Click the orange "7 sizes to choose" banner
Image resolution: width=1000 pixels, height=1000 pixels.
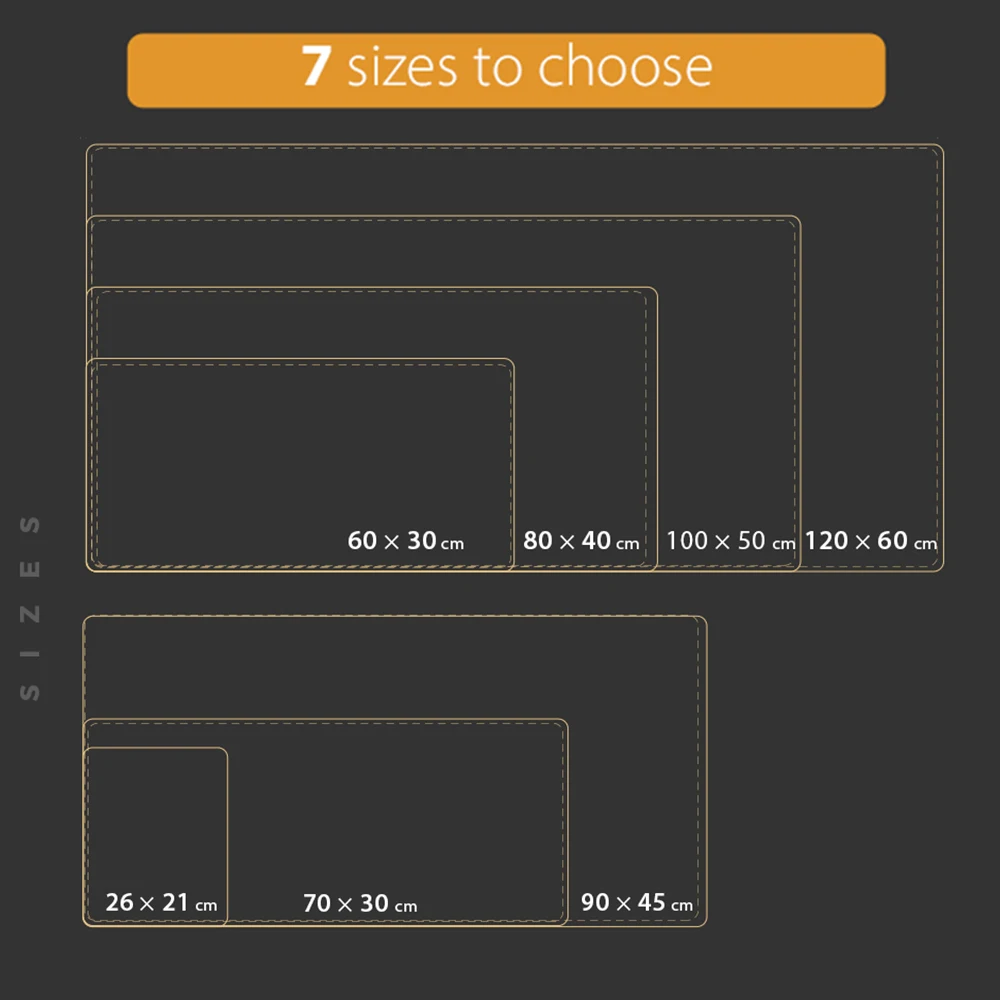tap(506, 70)
